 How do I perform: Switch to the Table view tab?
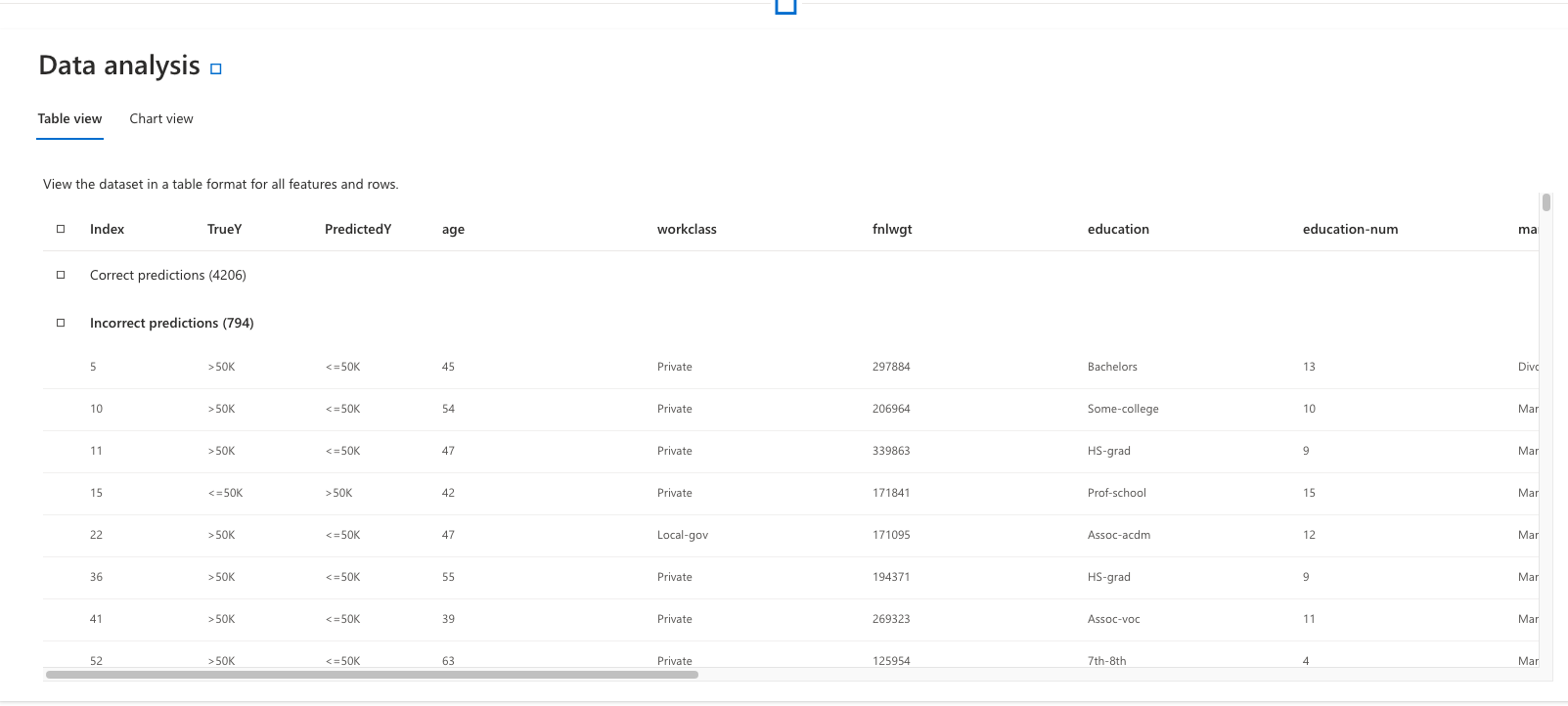tap(69, 119)
